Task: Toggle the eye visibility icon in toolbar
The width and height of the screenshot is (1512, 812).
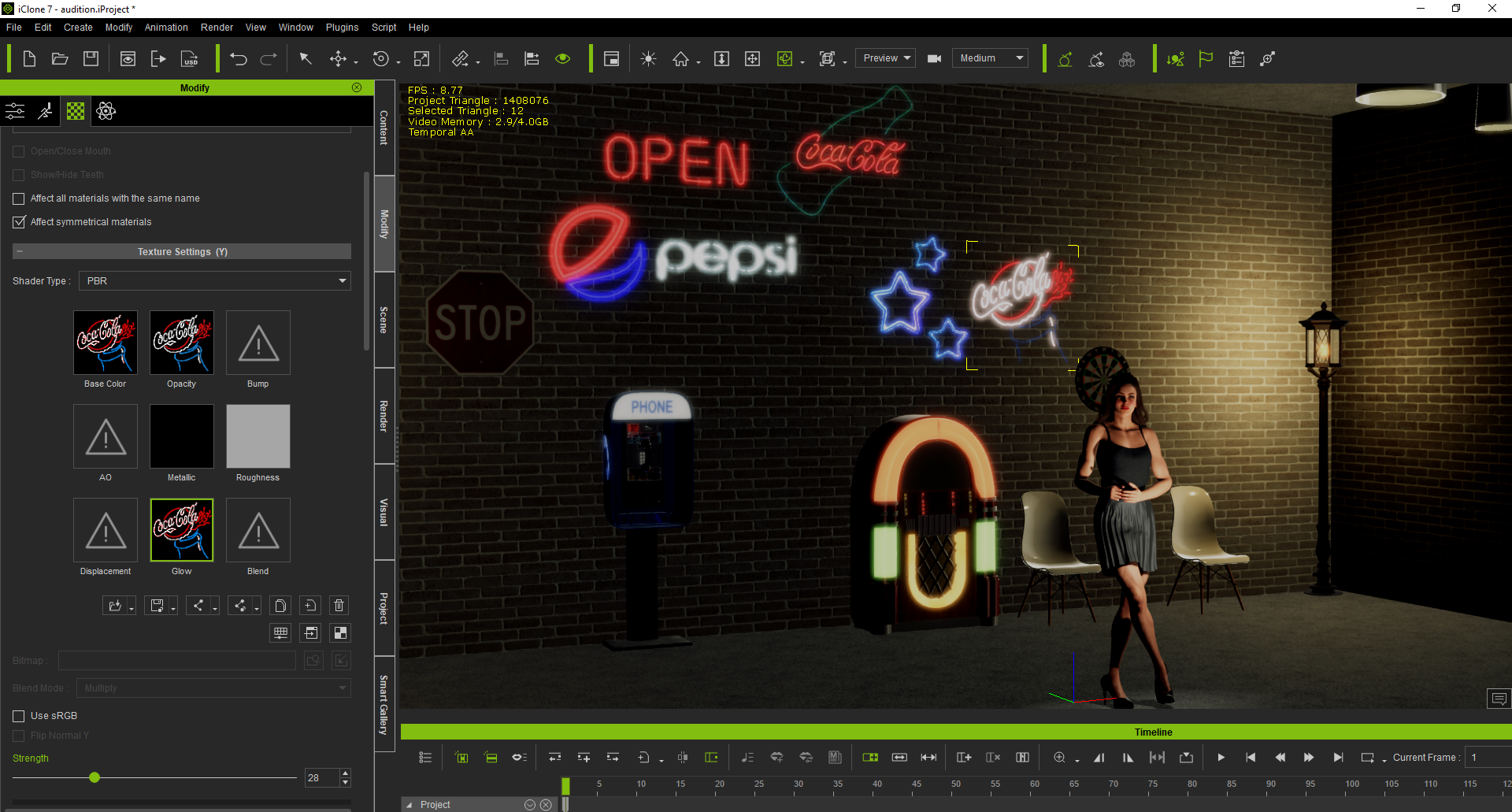Action: tap(562, 59)
